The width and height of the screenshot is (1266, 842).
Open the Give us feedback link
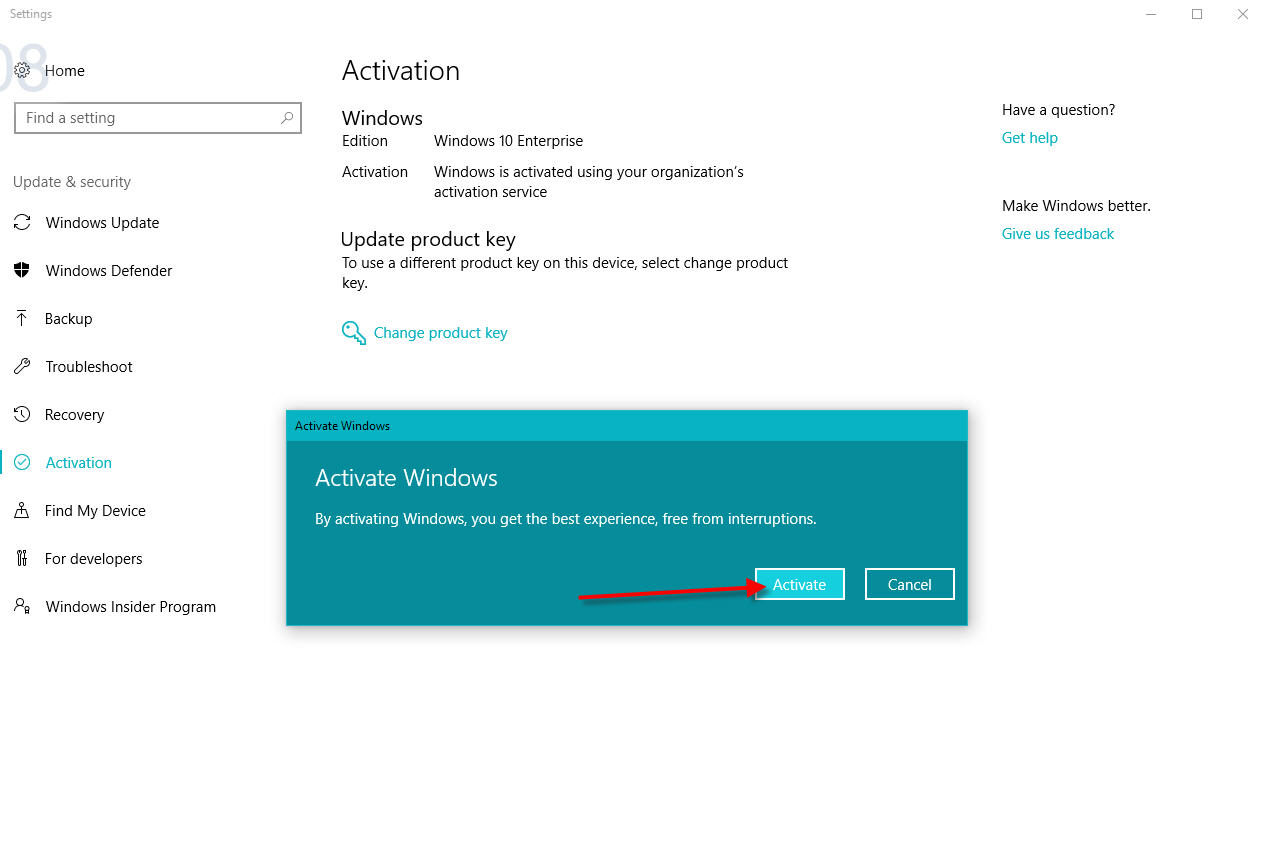1057,234
